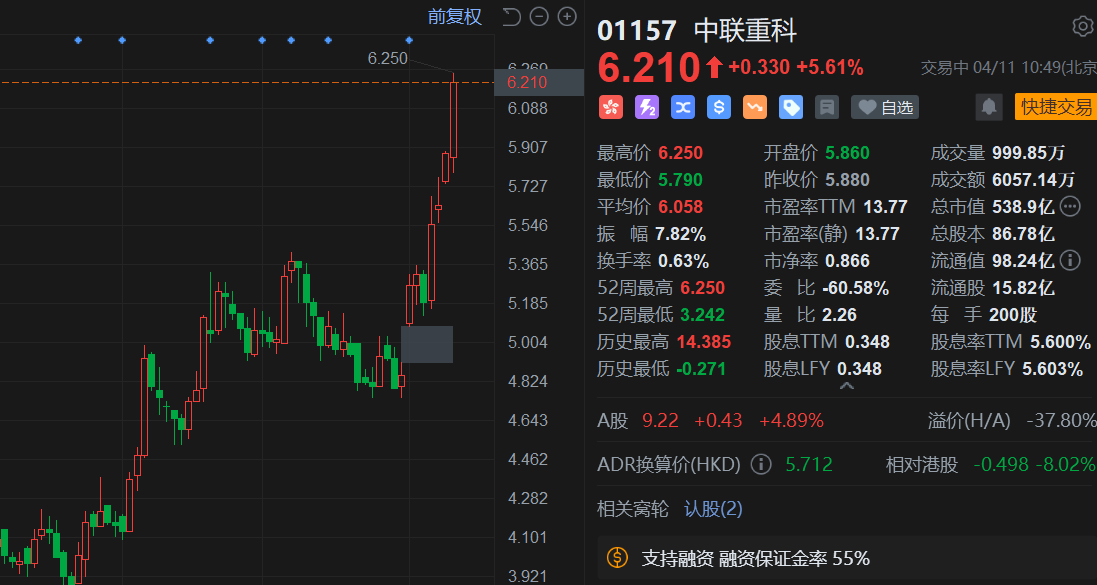Open the 认股(2) warrants link
The width and height of the screenshot is (1097, 585).
coord(713,509)
